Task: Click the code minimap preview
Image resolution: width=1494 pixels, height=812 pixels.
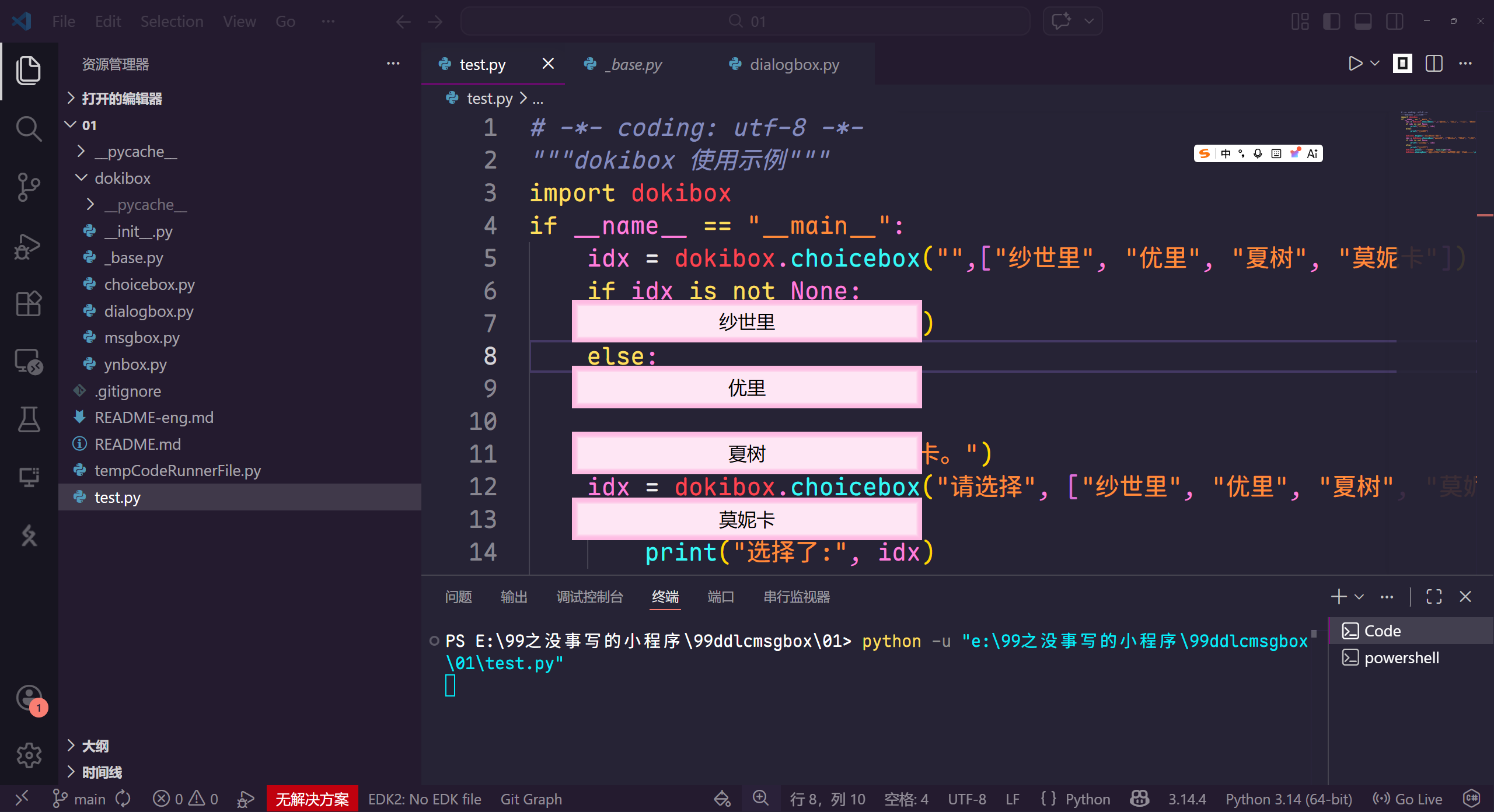Action: pyautogui.click(x=1439, y=132)
